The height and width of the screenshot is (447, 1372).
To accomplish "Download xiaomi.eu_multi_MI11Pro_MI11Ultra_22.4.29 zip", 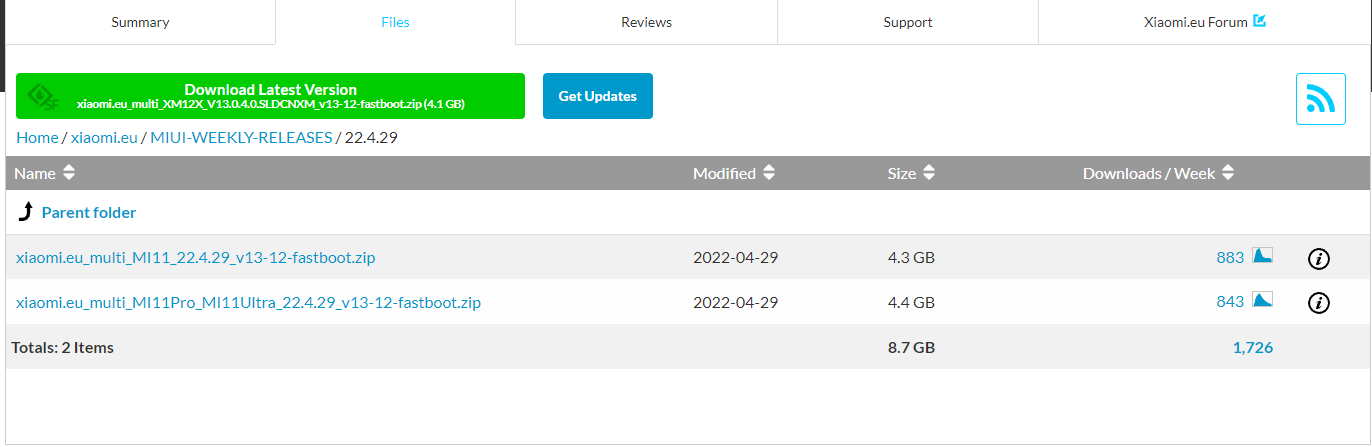I will pyautogui.click(x=248, y=301).
